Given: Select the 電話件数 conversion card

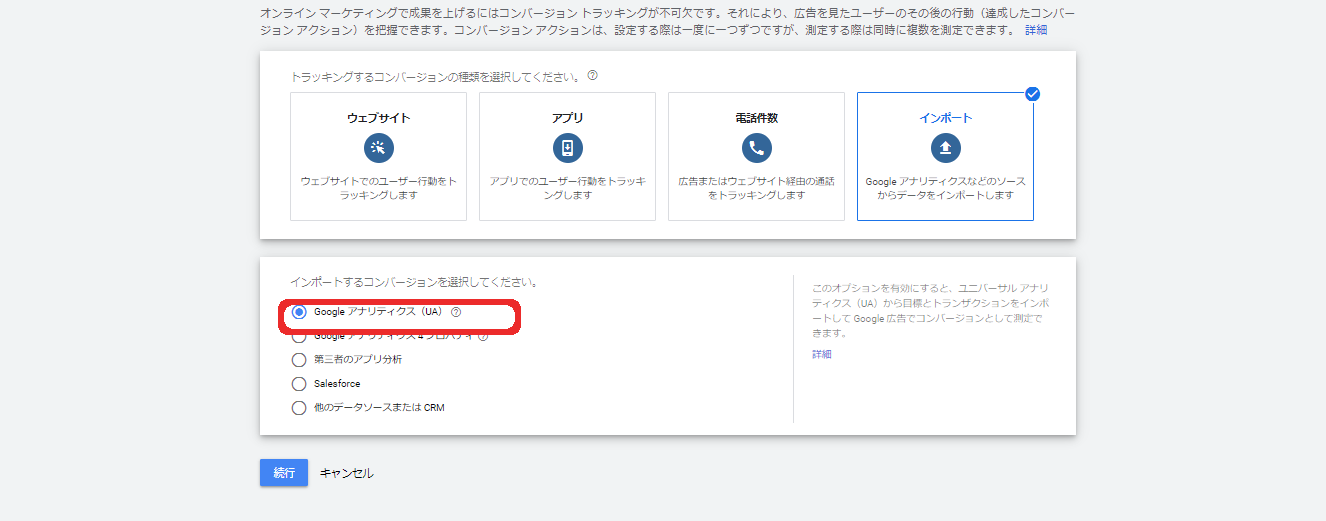Looking at the screenshot, I should (x=756, y=156).
